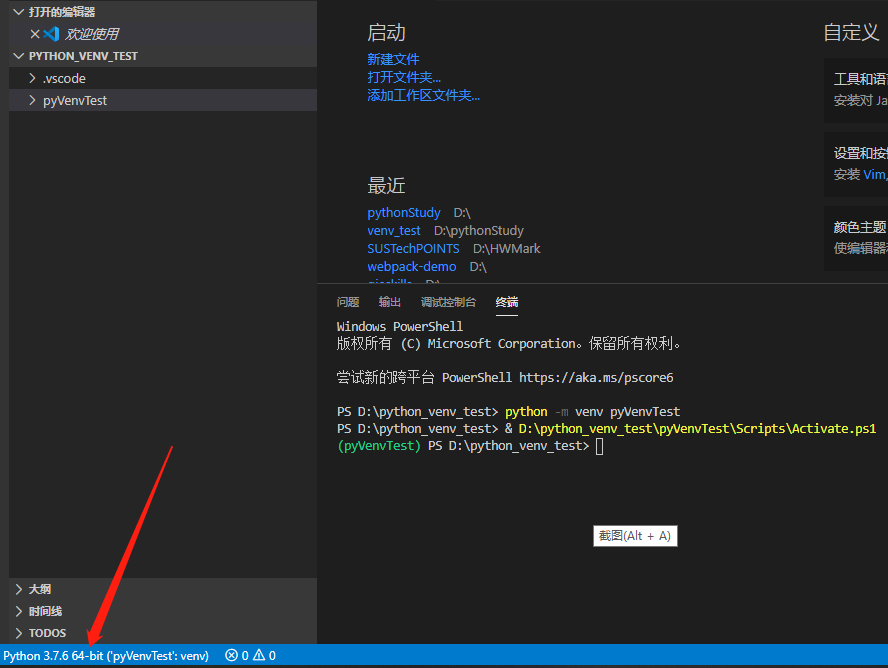Open recent folder SUSTechPOINTS
This screenshot has width=888, height=668.
413,249
